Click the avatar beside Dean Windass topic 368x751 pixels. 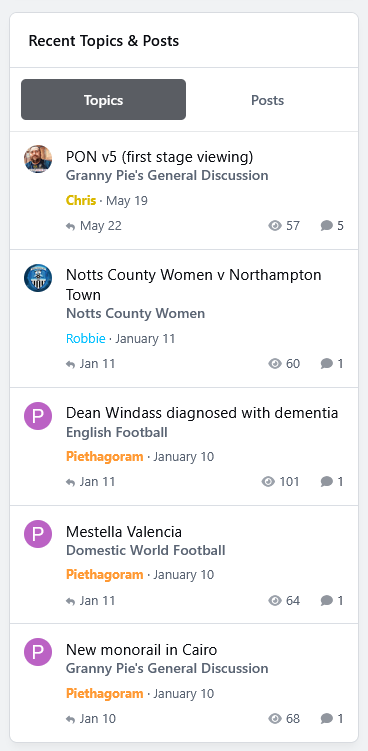[38, 416]
